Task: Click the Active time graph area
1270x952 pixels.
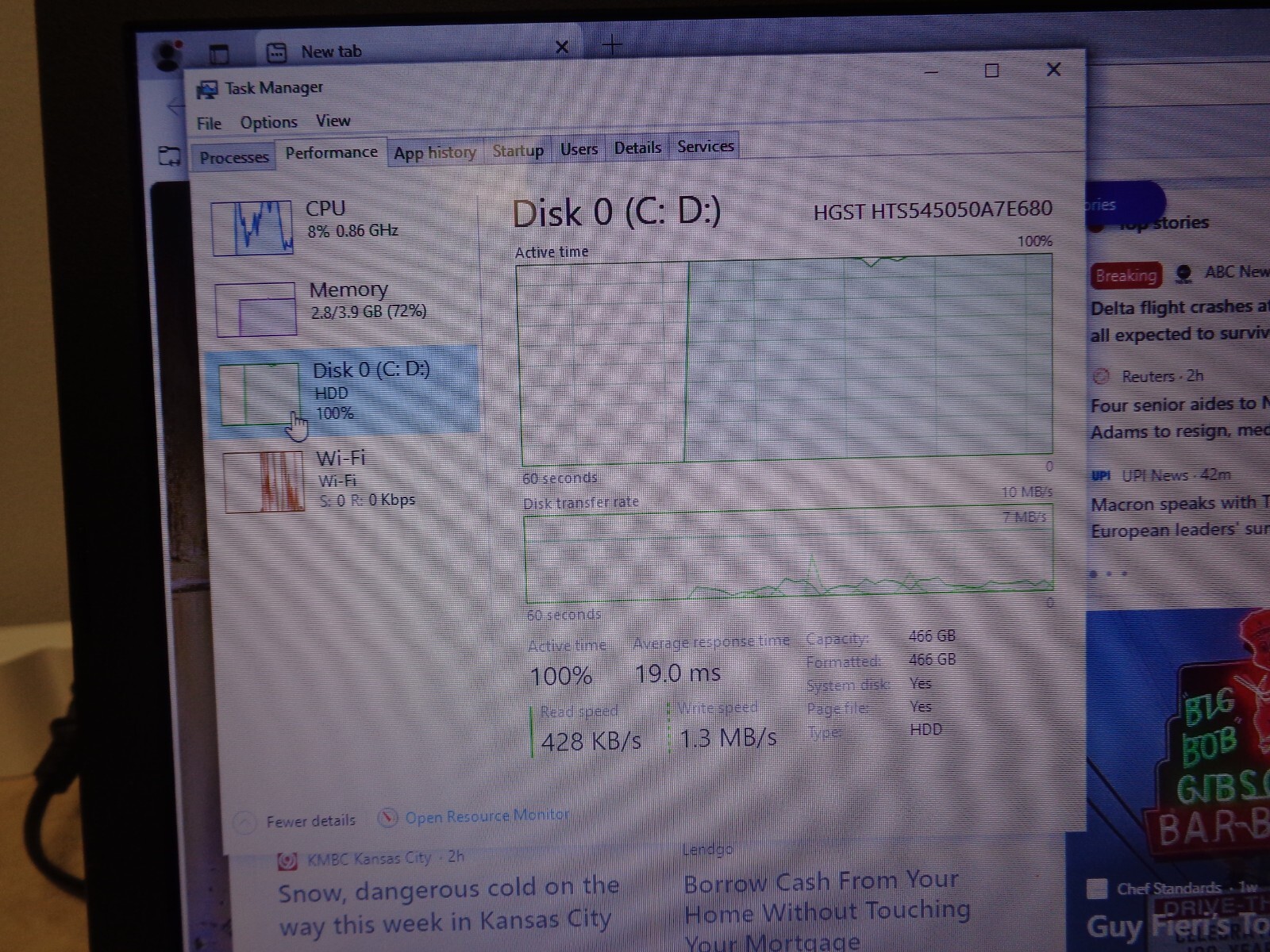Action: point(786,359)
